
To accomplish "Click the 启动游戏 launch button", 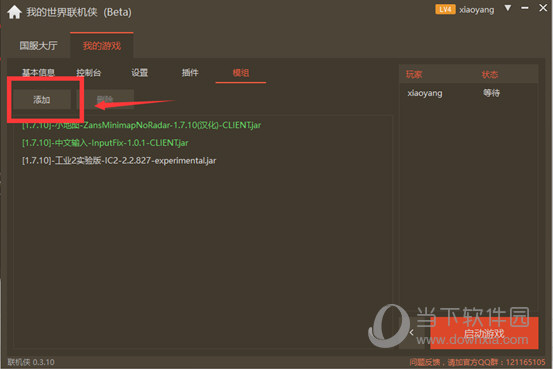I will (484, 333).
